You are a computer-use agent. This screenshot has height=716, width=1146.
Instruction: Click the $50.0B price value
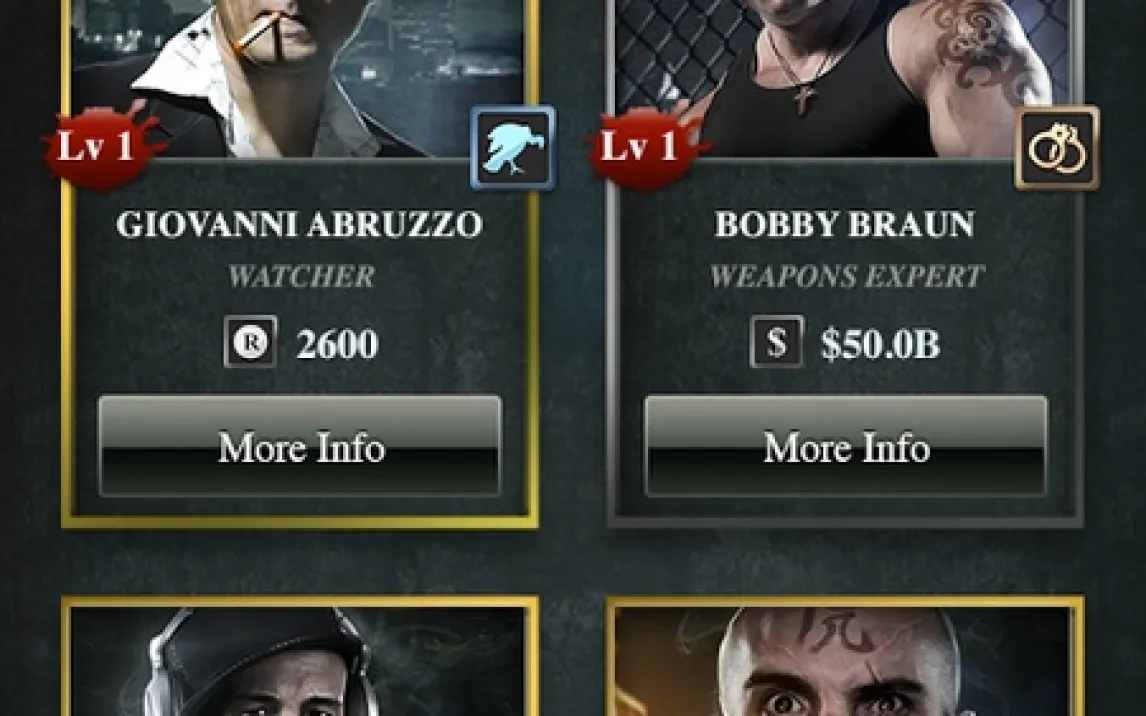coord(880,344)
